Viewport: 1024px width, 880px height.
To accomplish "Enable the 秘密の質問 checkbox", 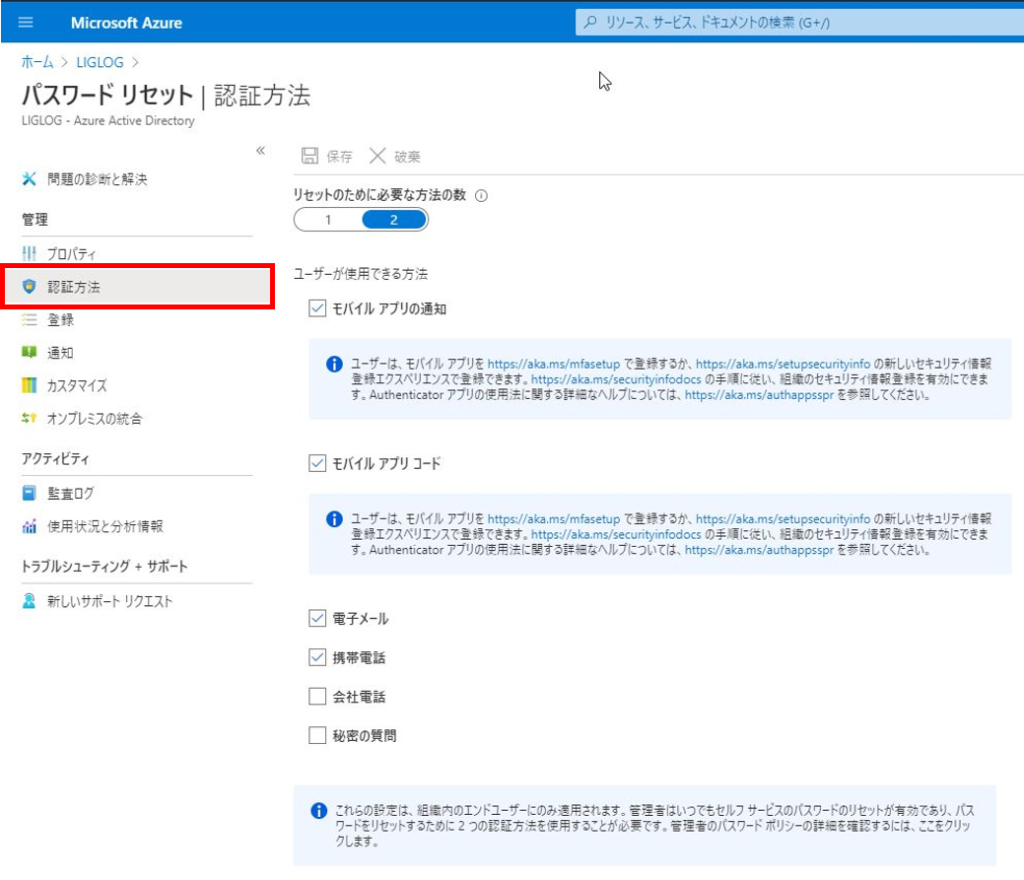I will (x=318, y=736).
